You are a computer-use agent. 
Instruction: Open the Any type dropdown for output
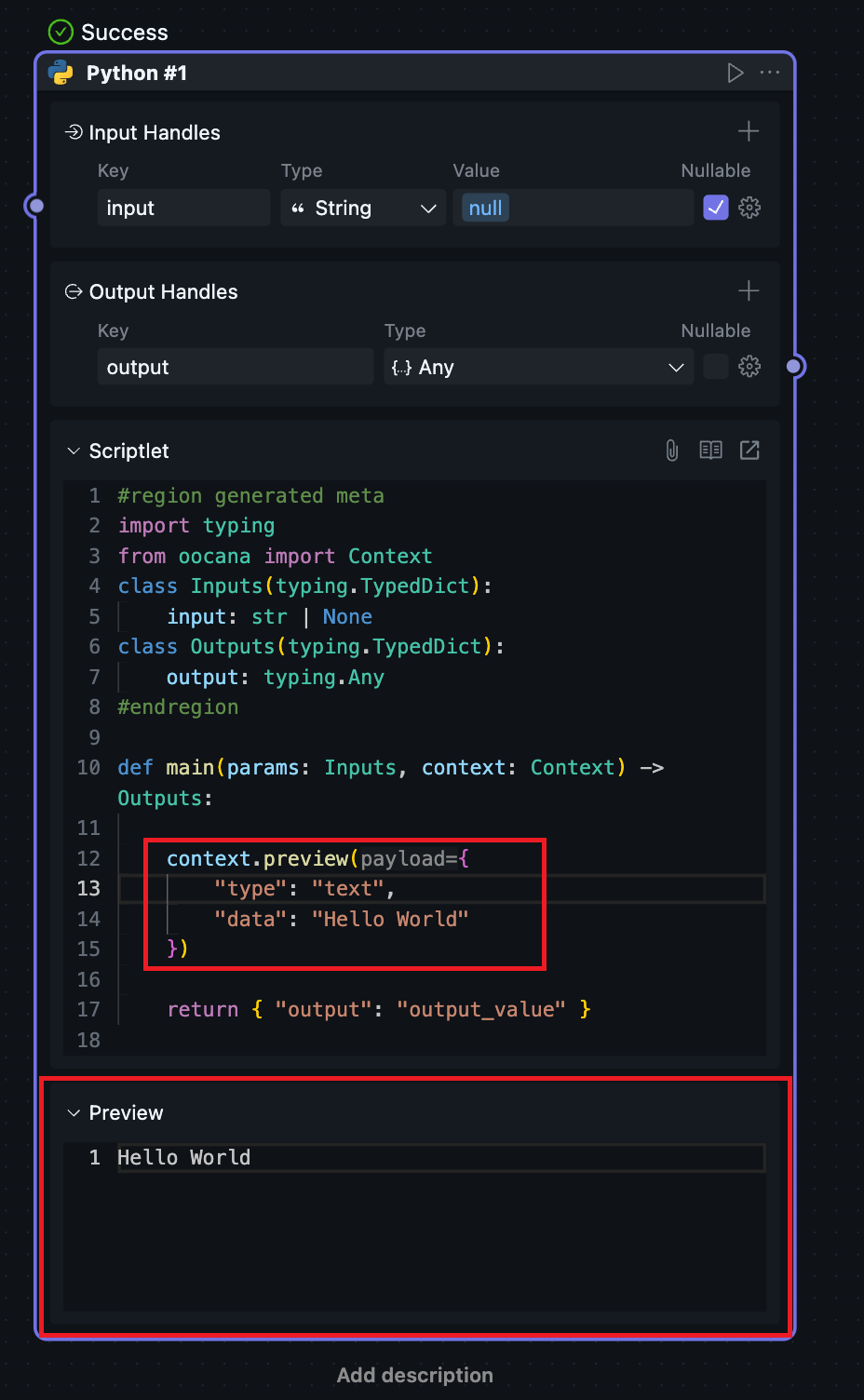coord(538,368)
